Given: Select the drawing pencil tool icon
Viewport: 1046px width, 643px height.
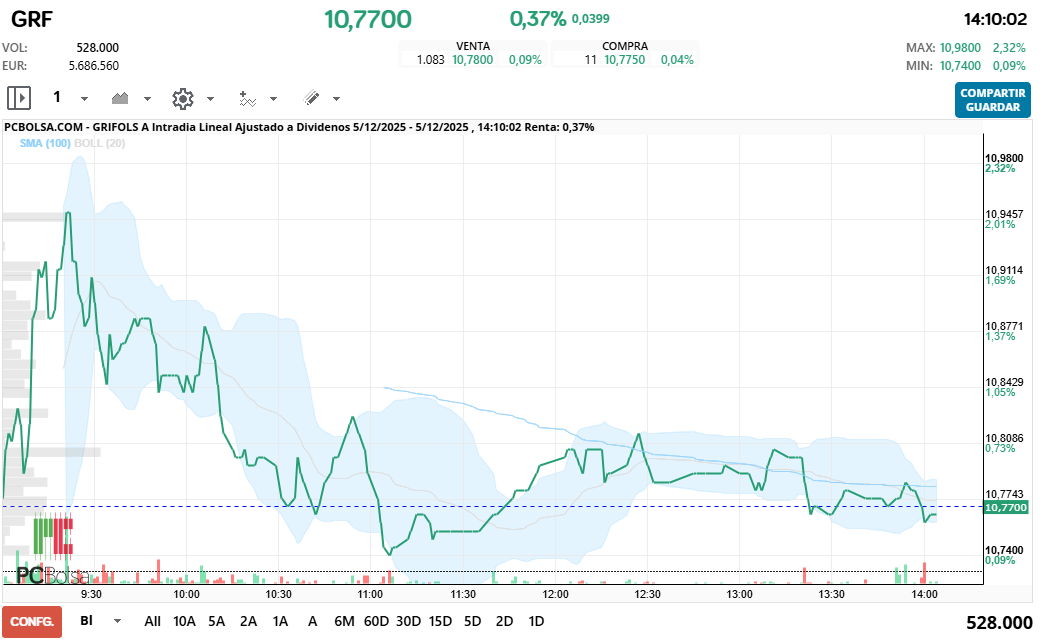Looking at the screenshot, I should coord(311,98).
